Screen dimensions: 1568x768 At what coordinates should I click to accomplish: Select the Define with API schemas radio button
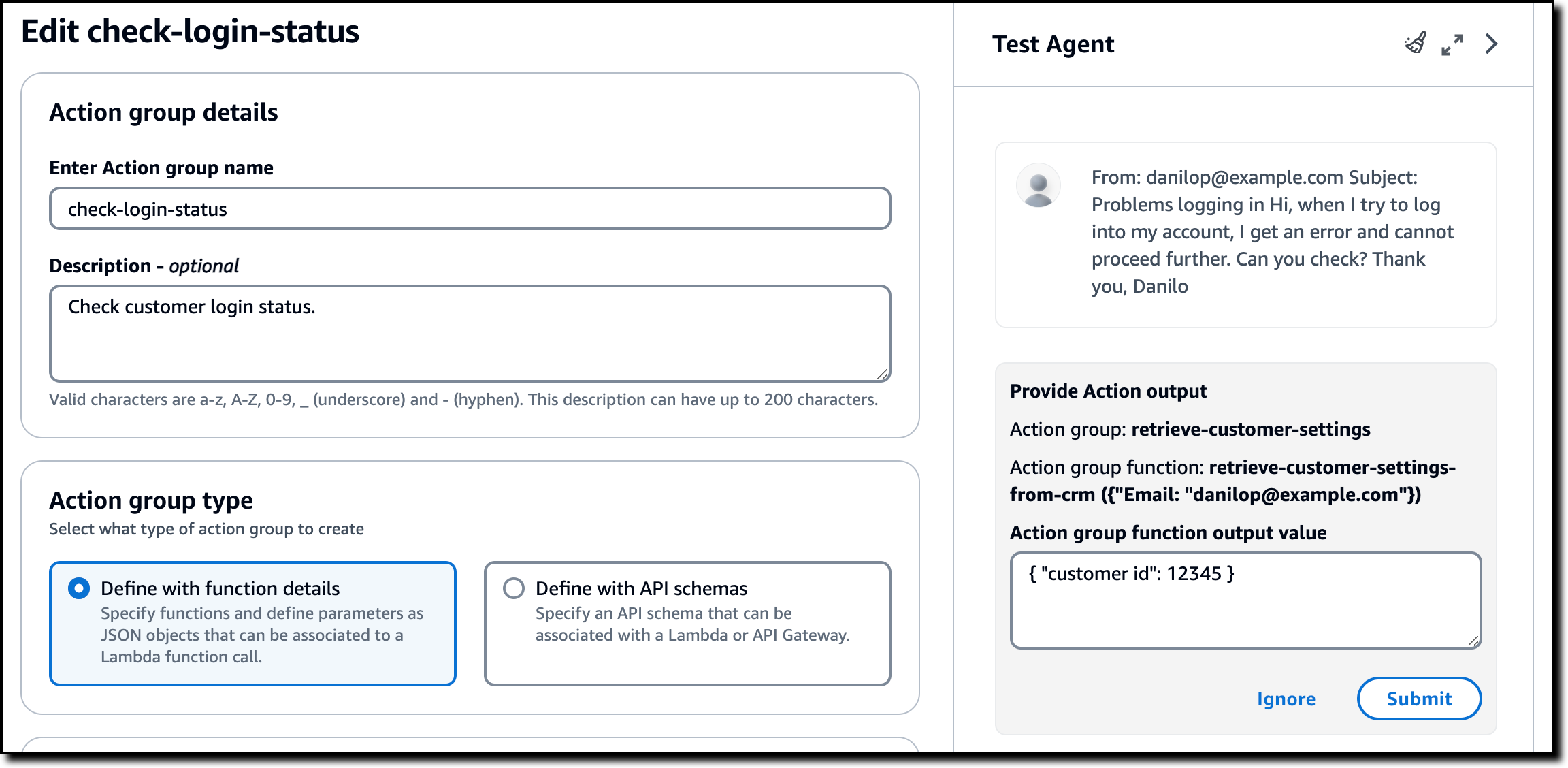click(x=514, y=588)
